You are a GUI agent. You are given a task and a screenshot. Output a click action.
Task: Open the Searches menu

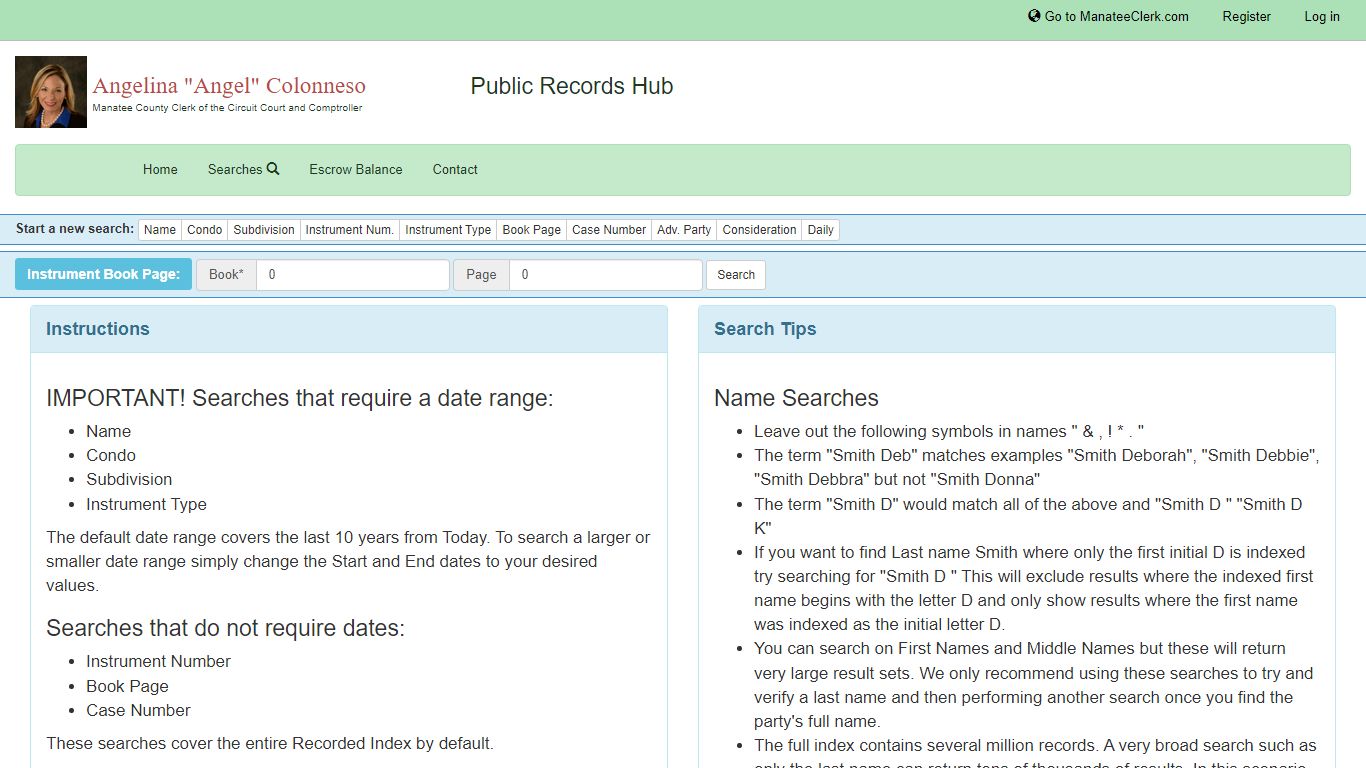(x=243, y=169)
